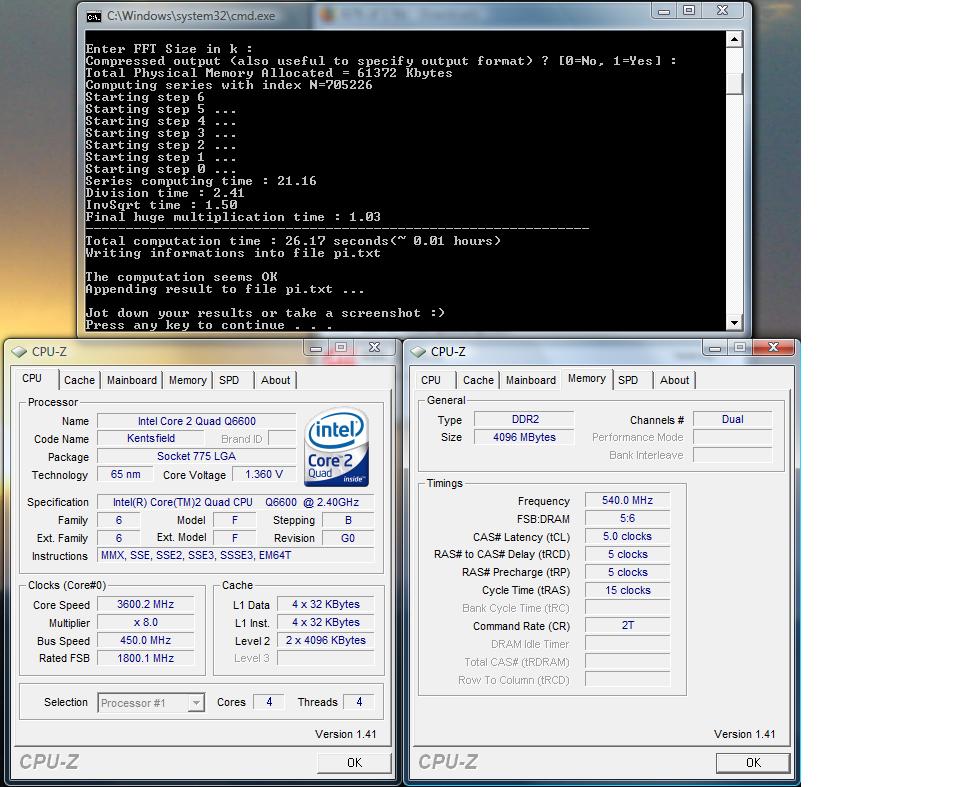Click the Specification field Q6600 @ 2.40GHz
The height and width of the screenshot is (787, 960).
(236, 502)
